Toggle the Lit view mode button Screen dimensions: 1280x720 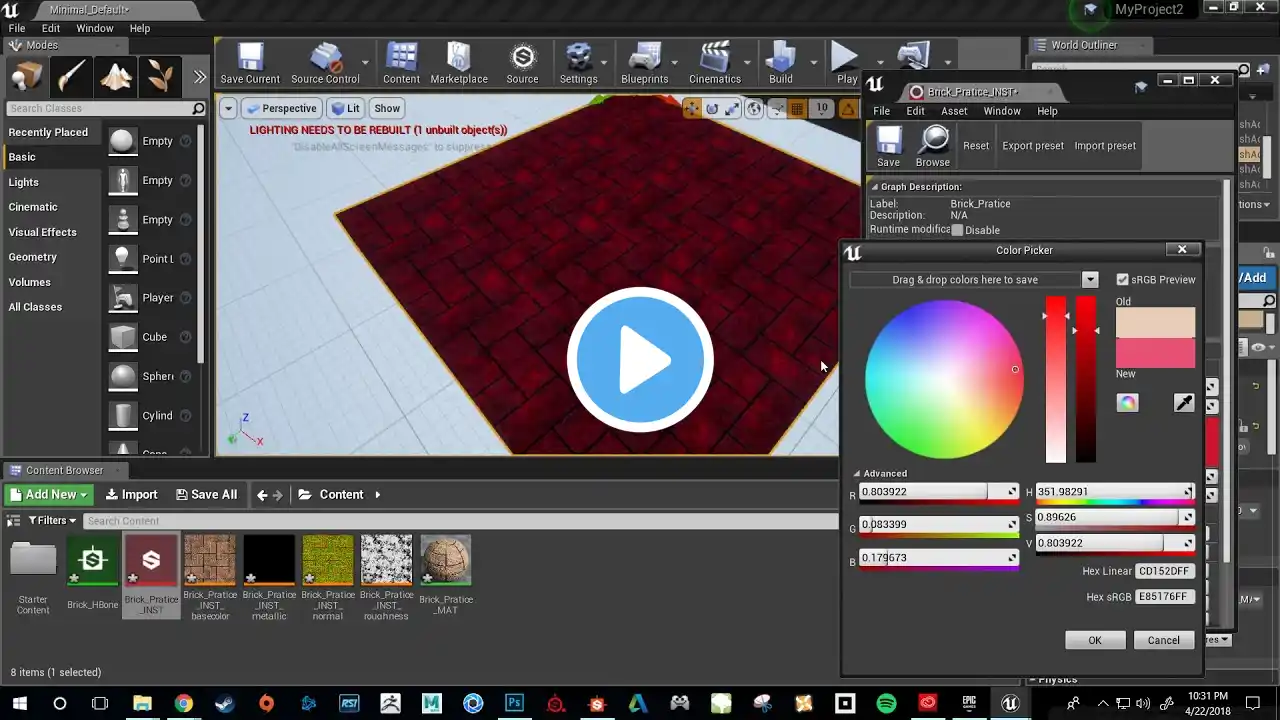pyautogui.click(x=346, y=108)
